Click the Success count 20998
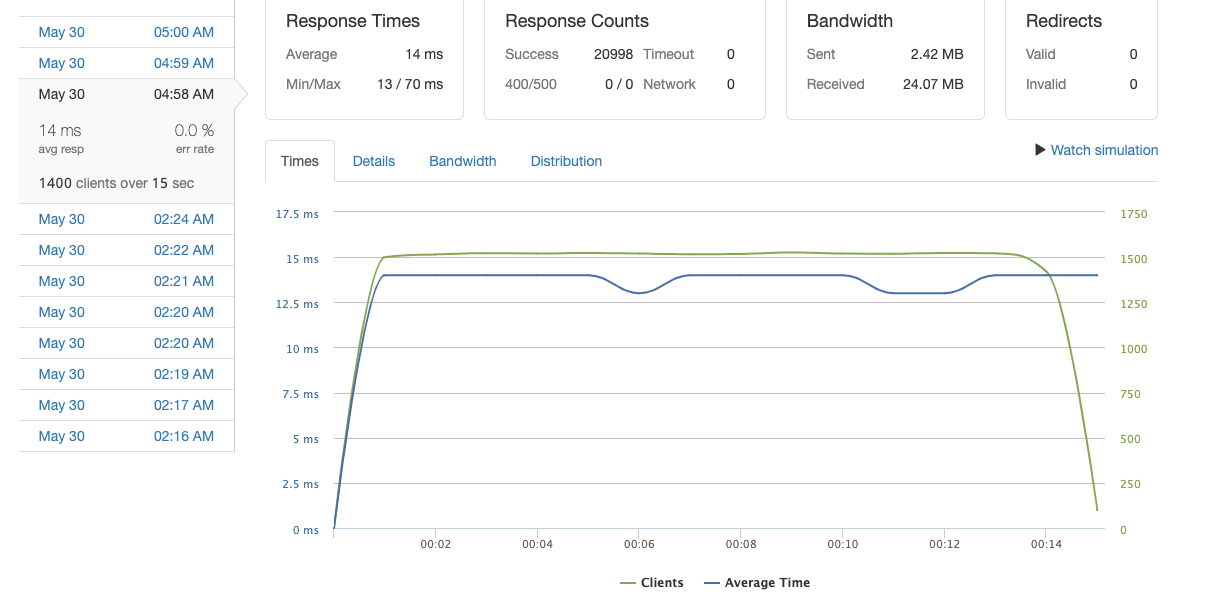 (613, 54)
